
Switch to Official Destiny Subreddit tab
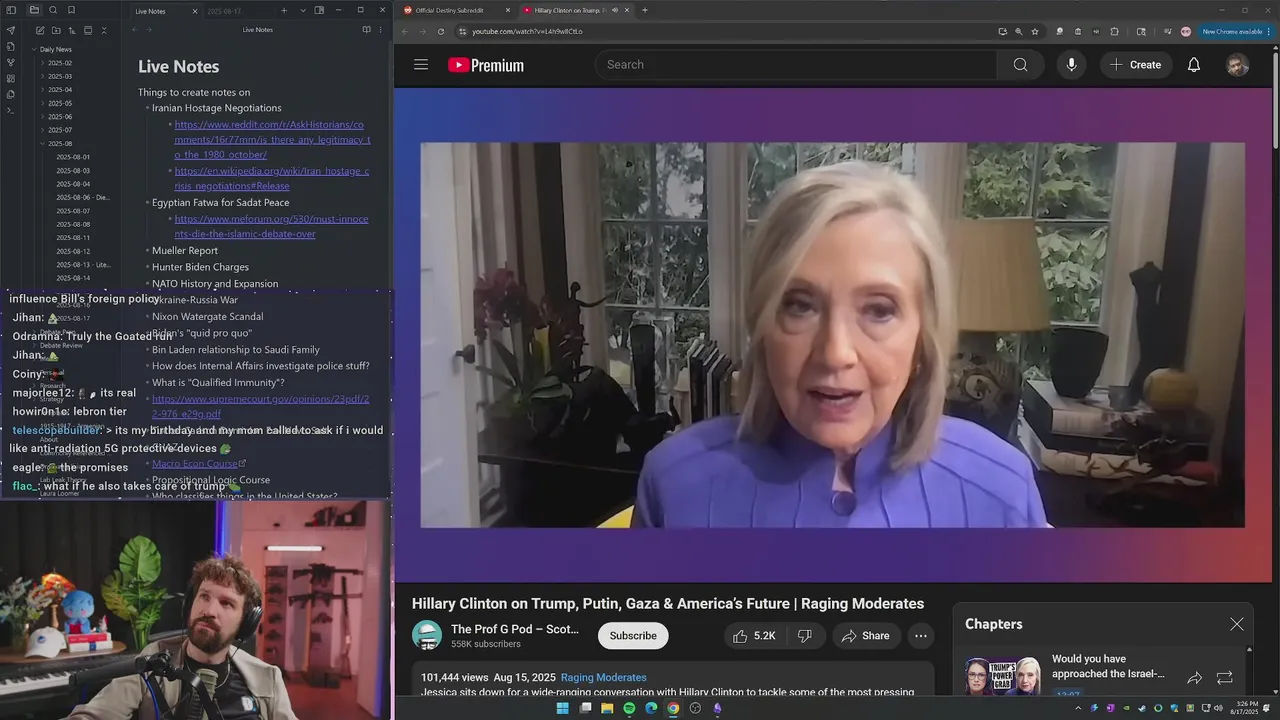457,10
